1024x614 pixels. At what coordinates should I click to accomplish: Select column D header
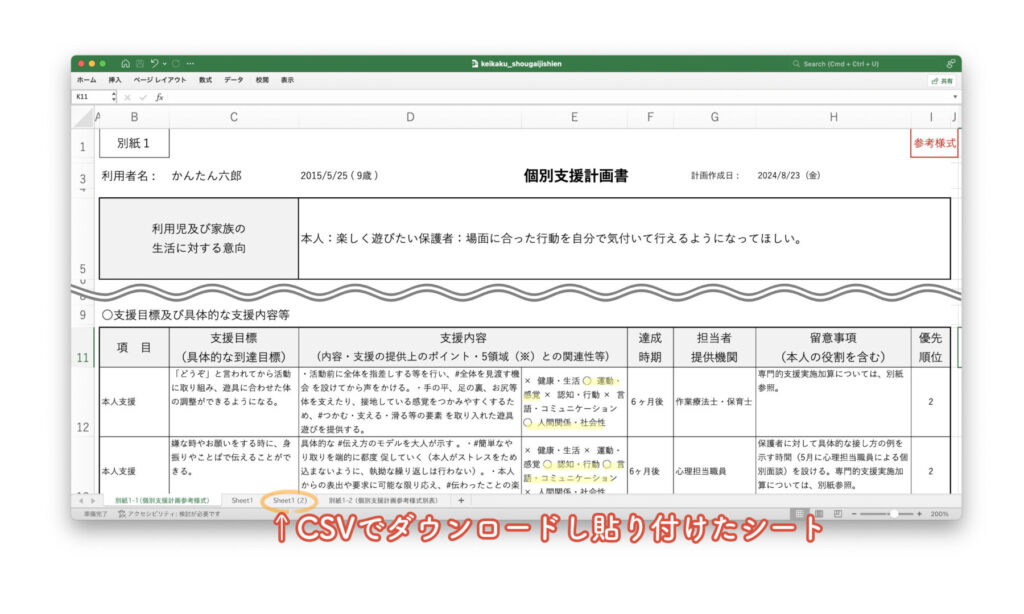coord(410,117)
